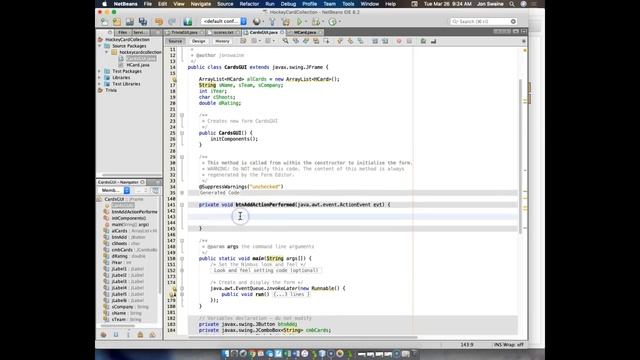640x360 pixels.
Task: Select the HockeyCardCollection project node
Action: tap(127, 40)
